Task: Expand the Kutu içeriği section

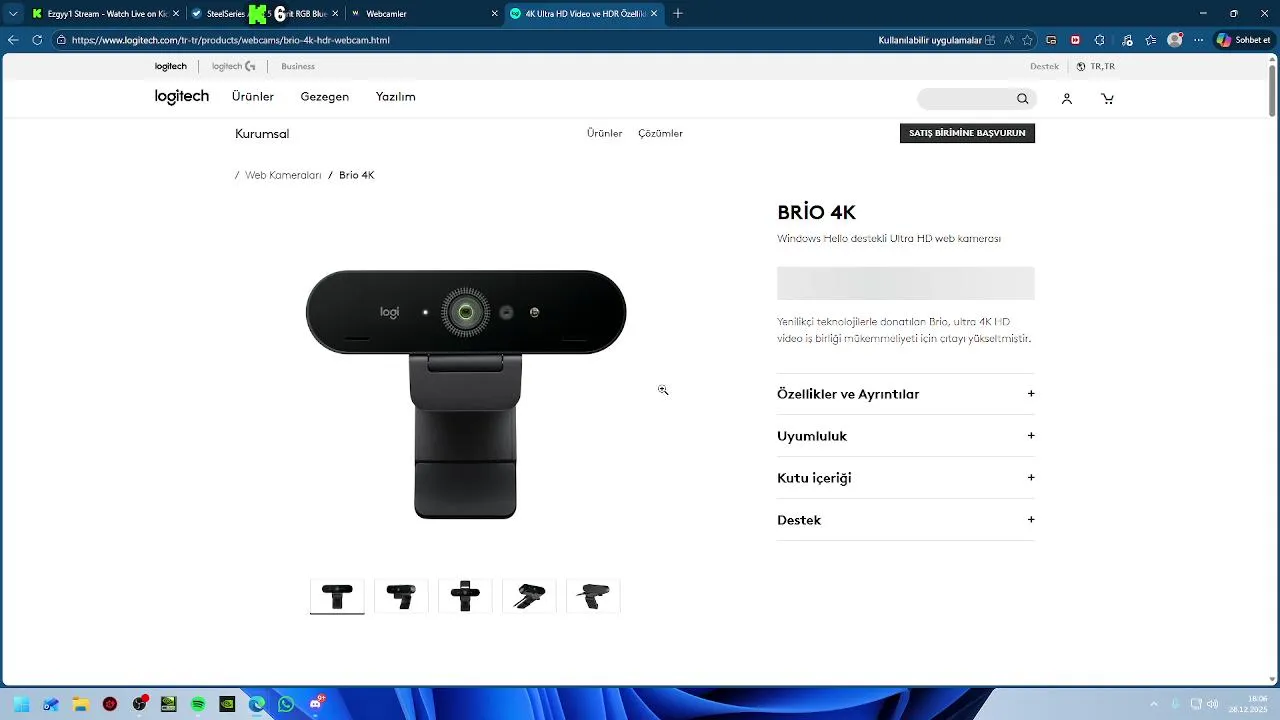Action: point(905,478)
